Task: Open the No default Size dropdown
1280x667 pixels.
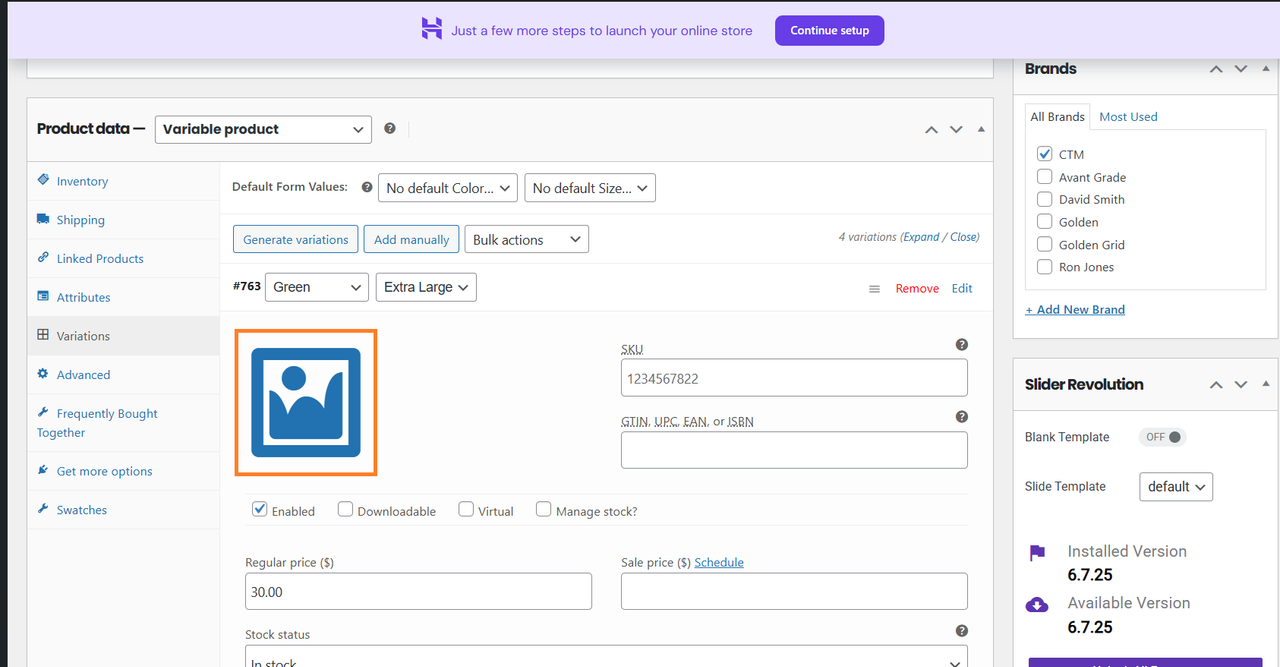Action: pos(589,187)
